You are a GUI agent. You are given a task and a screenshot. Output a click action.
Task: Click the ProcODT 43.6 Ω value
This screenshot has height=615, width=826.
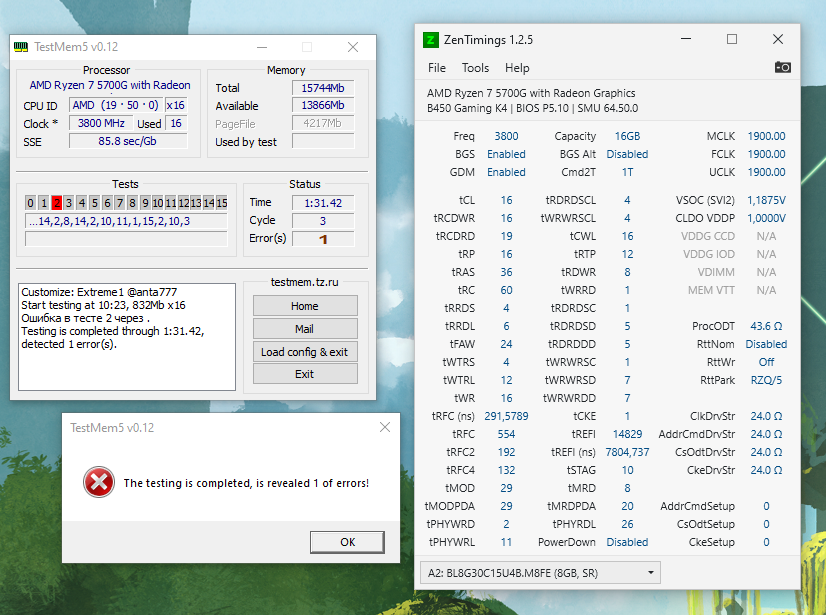[766, 326]
